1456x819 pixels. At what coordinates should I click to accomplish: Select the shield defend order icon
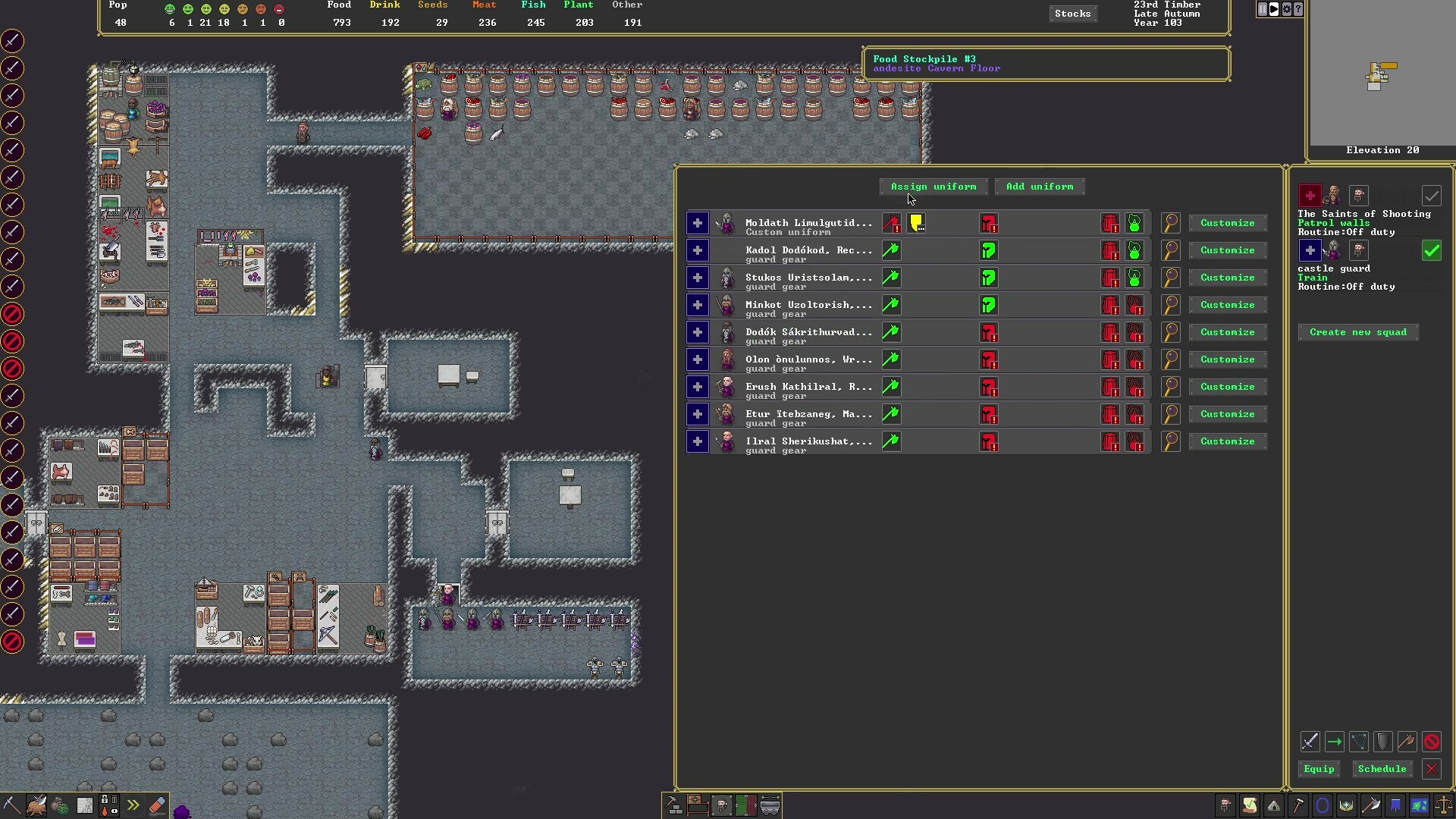[x=1382, y=742]
